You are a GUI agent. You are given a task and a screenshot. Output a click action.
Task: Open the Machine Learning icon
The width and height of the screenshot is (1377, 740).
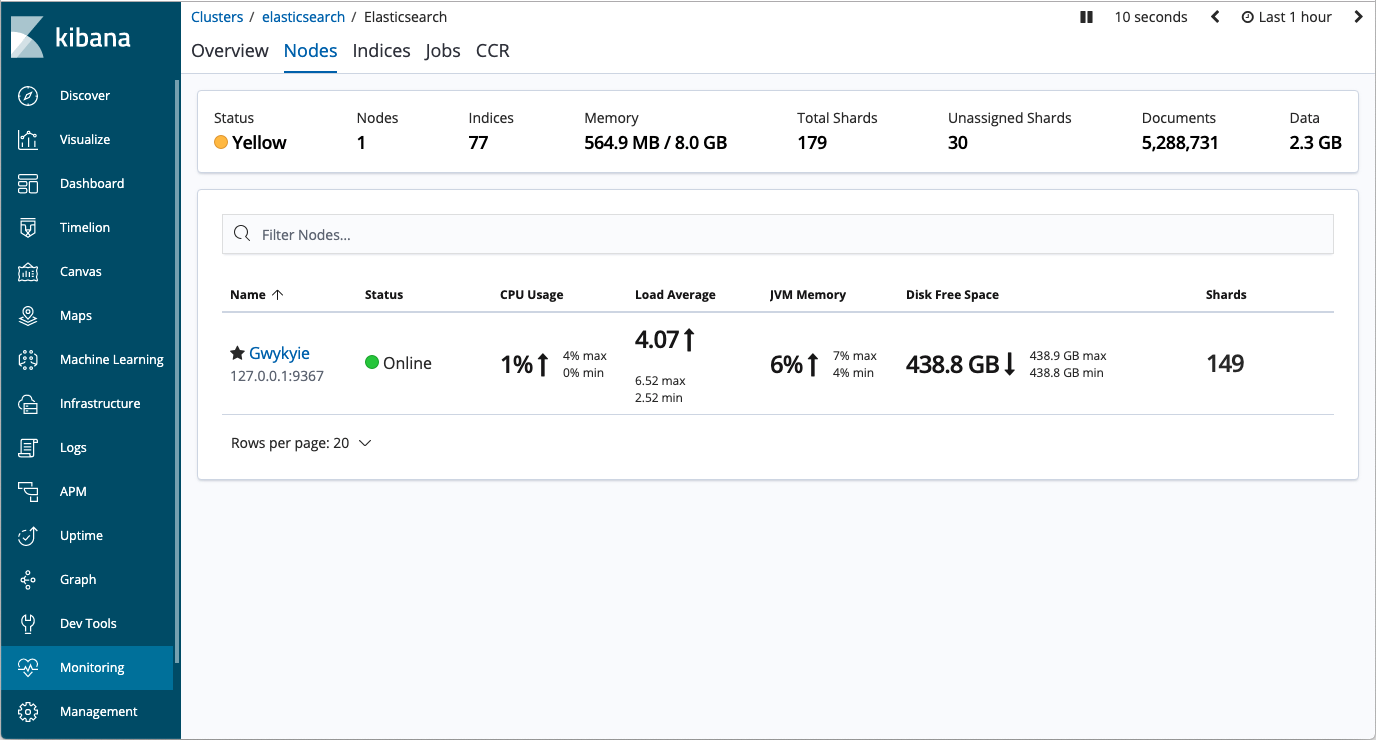28,360
